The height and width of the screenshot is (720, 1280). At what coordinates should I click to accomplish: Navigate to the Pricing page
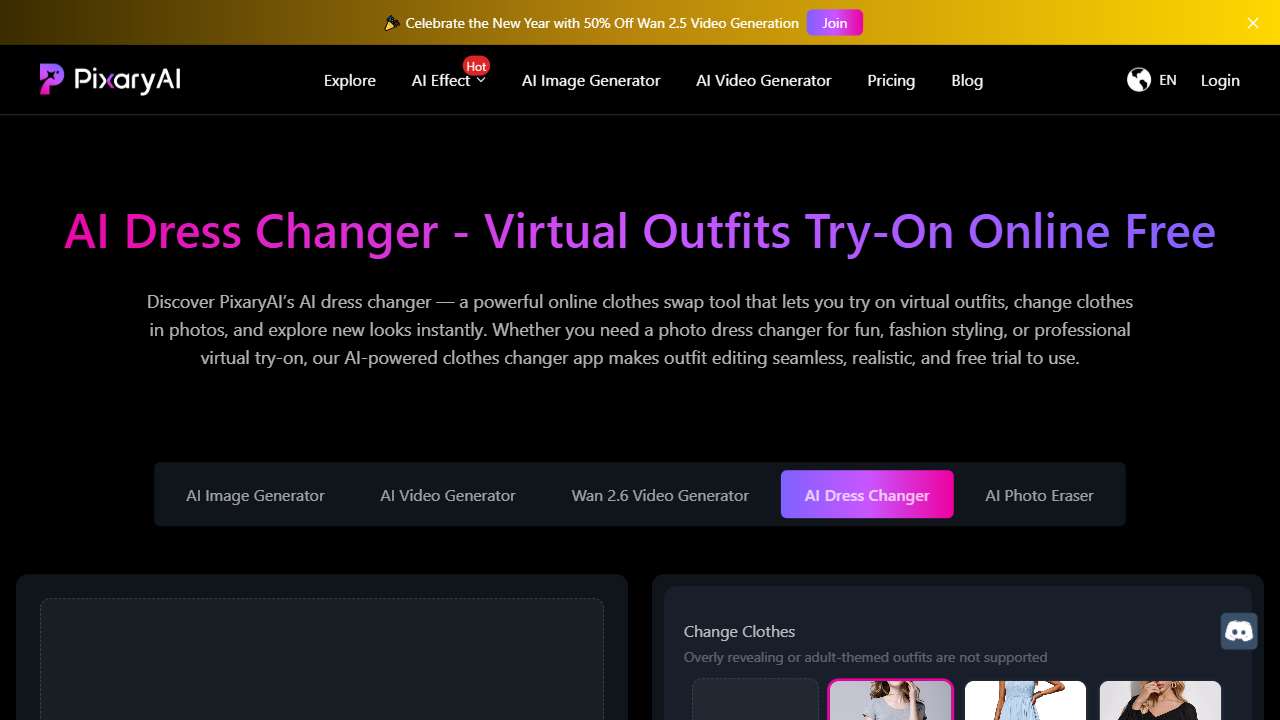pyautogui.click(x=891, y=81)
